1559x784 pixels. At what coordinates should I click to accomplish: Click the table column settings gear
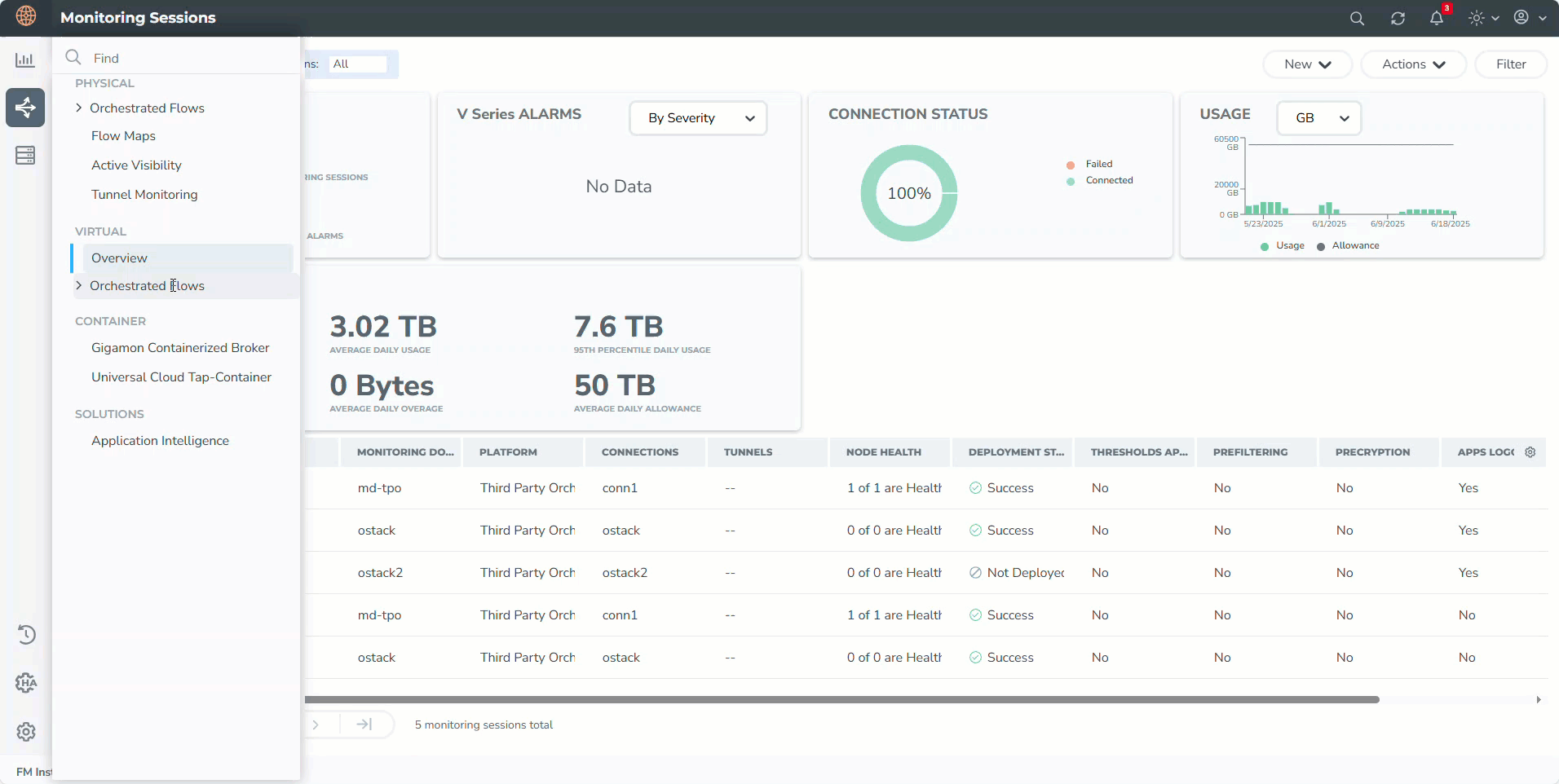pyautogui.click(x=1530, y=452)
